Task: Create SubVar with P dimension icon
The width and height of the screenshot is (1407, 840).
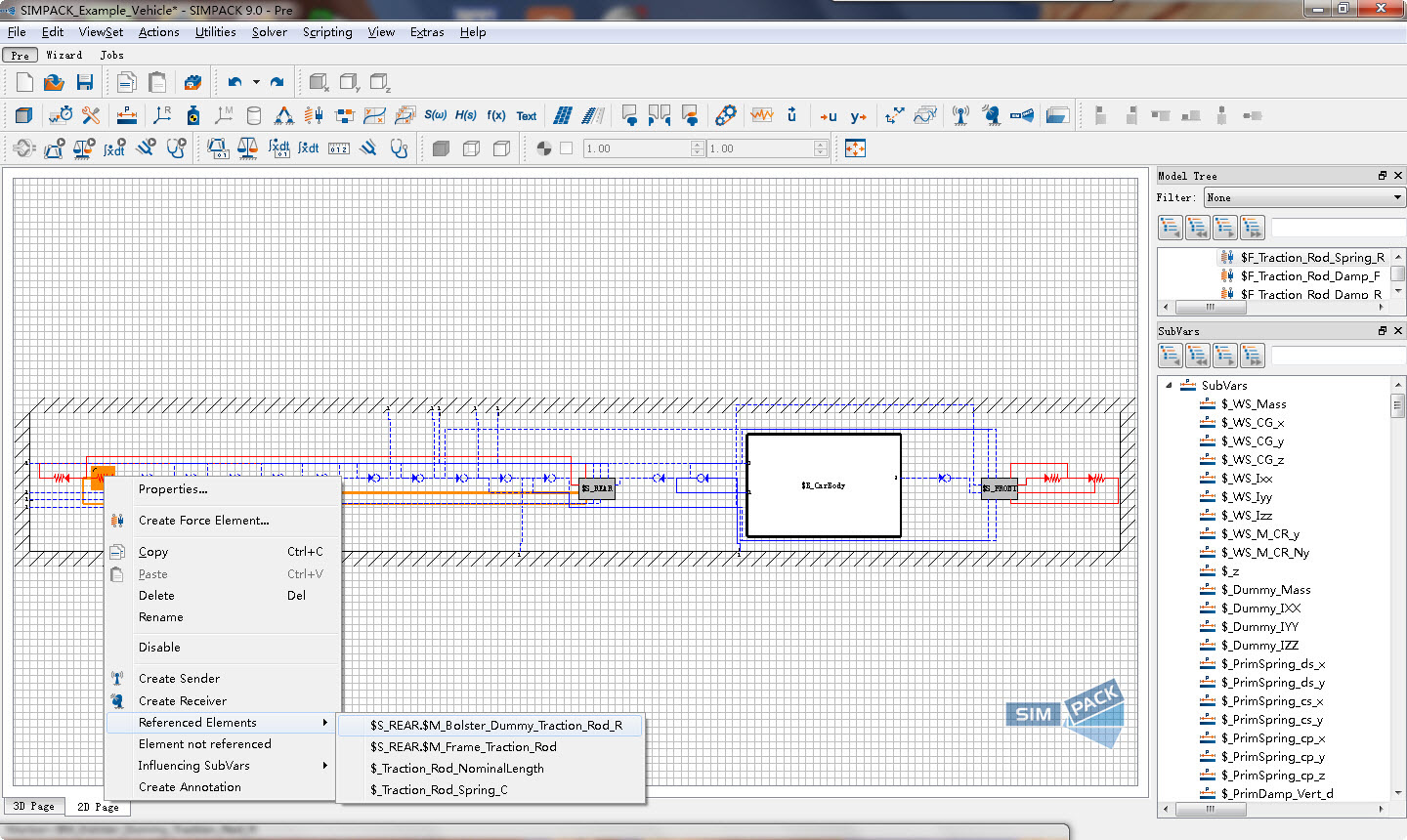Action: click(126, 115)
